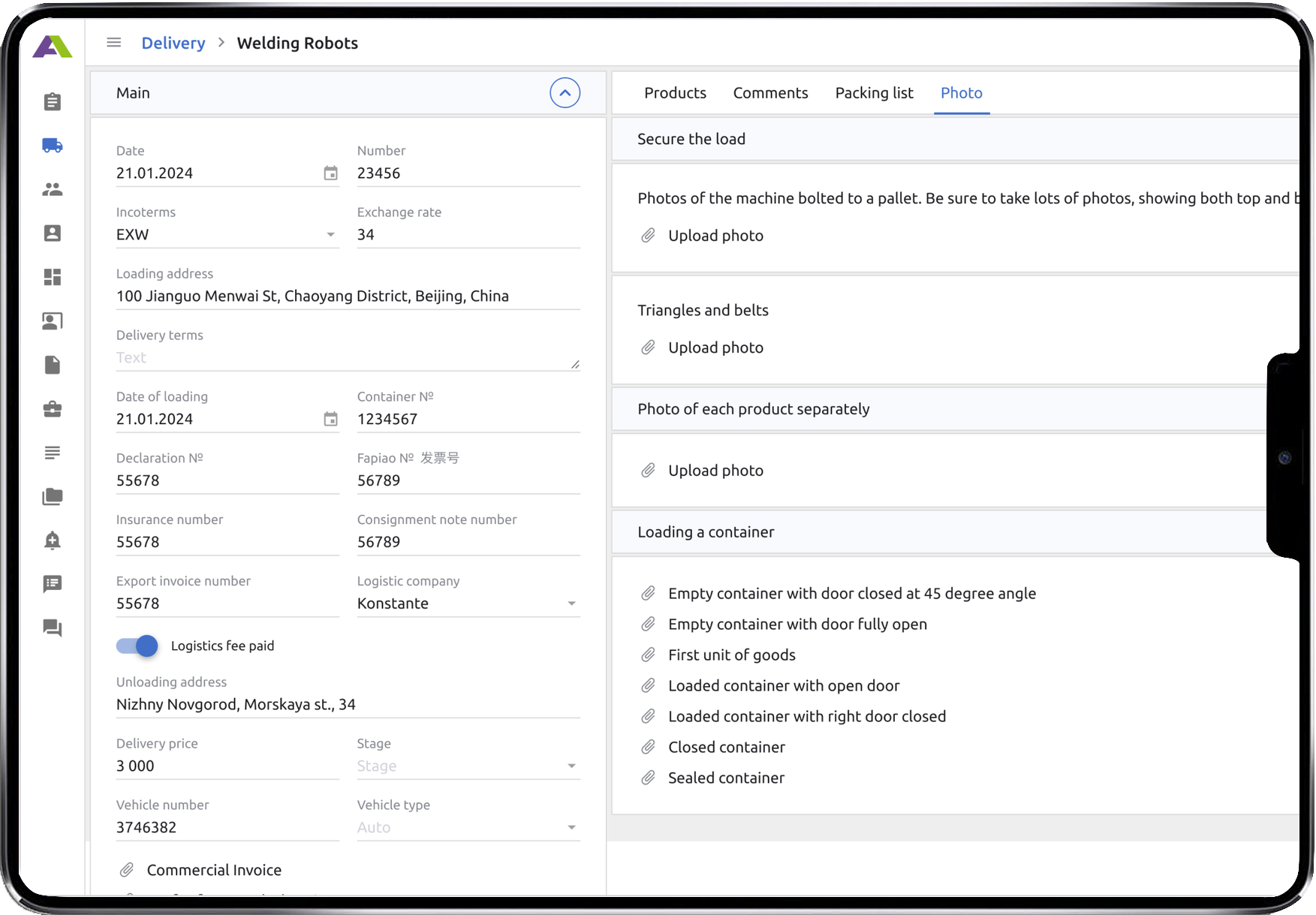The height and width of the screenshot is (915, 1316).
Task: Open the briefcase icon in sidebar
Action: (x=53, y=409)
